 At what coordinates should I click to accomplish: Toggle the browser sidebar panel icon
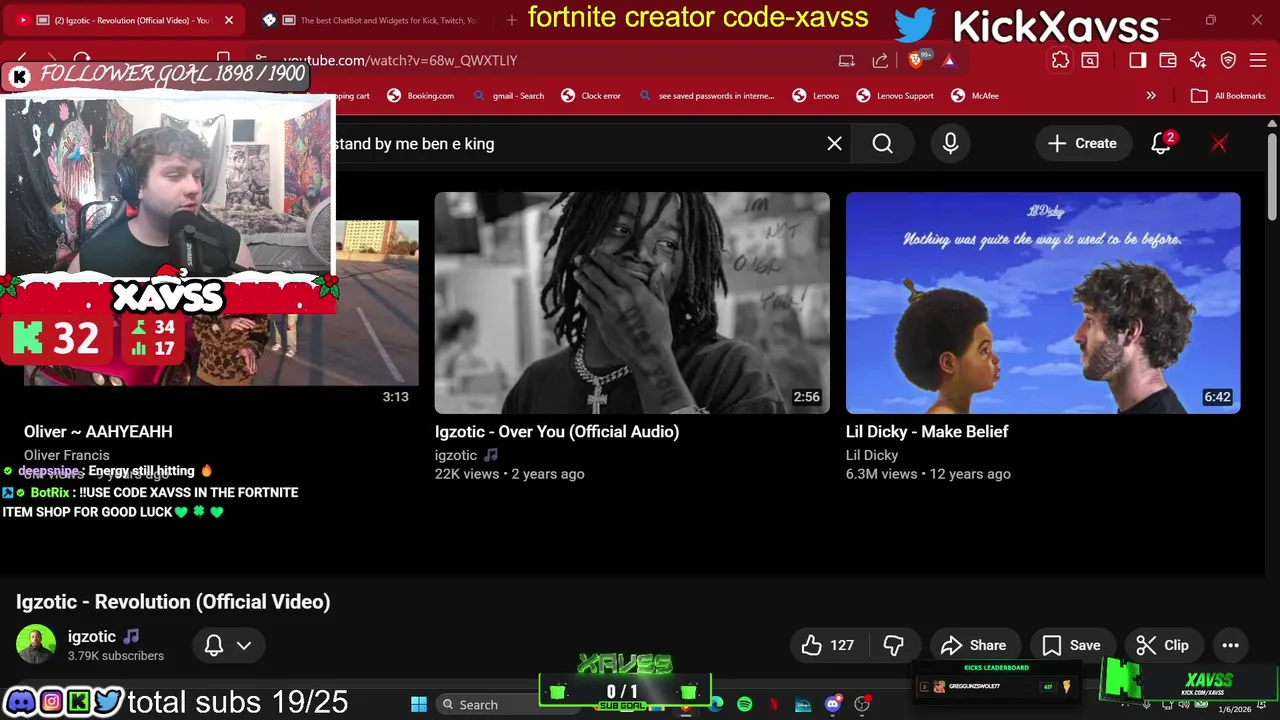click(x=1137, y=61)
